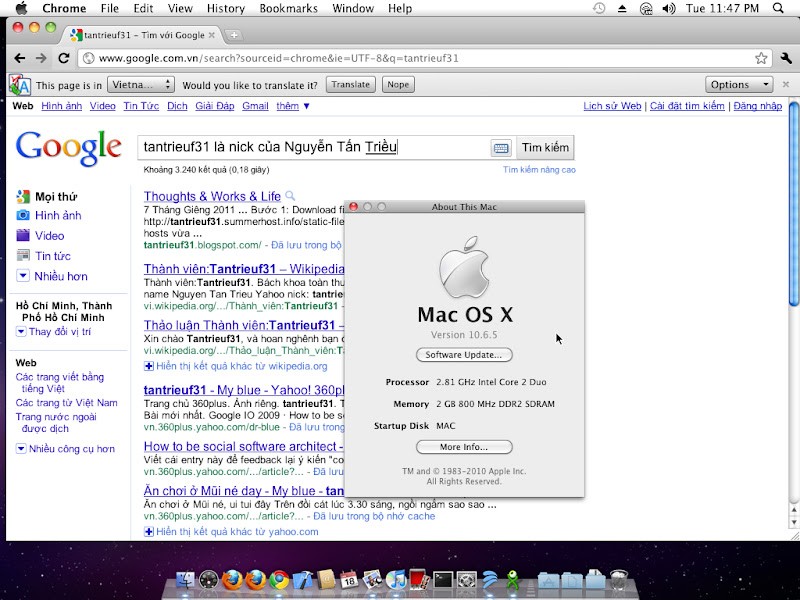Click More Info in About This Mac
This screenshot has width=800, height=600.
(464, 447)
